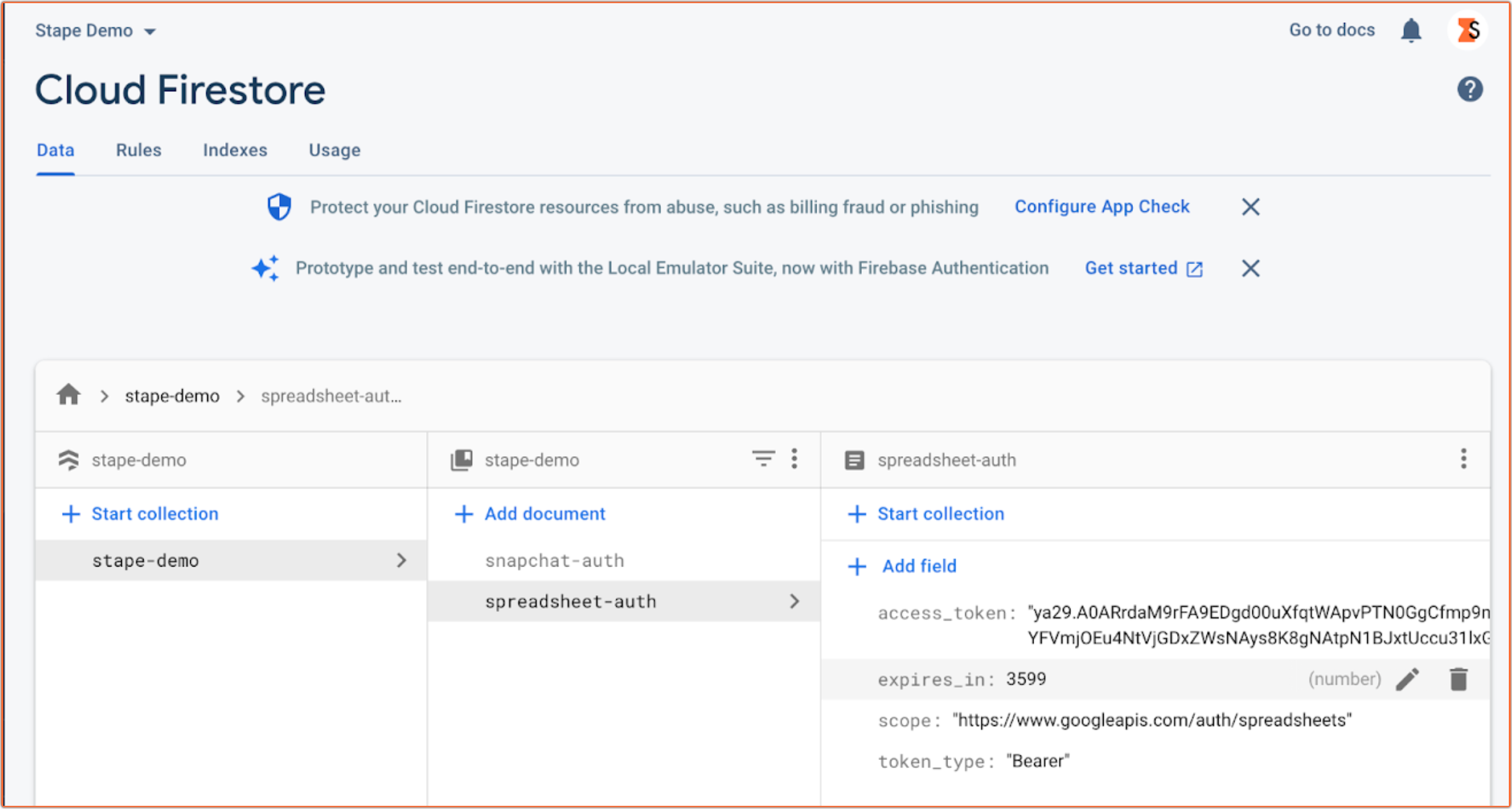Click the Get started link

pos(1131,268)
